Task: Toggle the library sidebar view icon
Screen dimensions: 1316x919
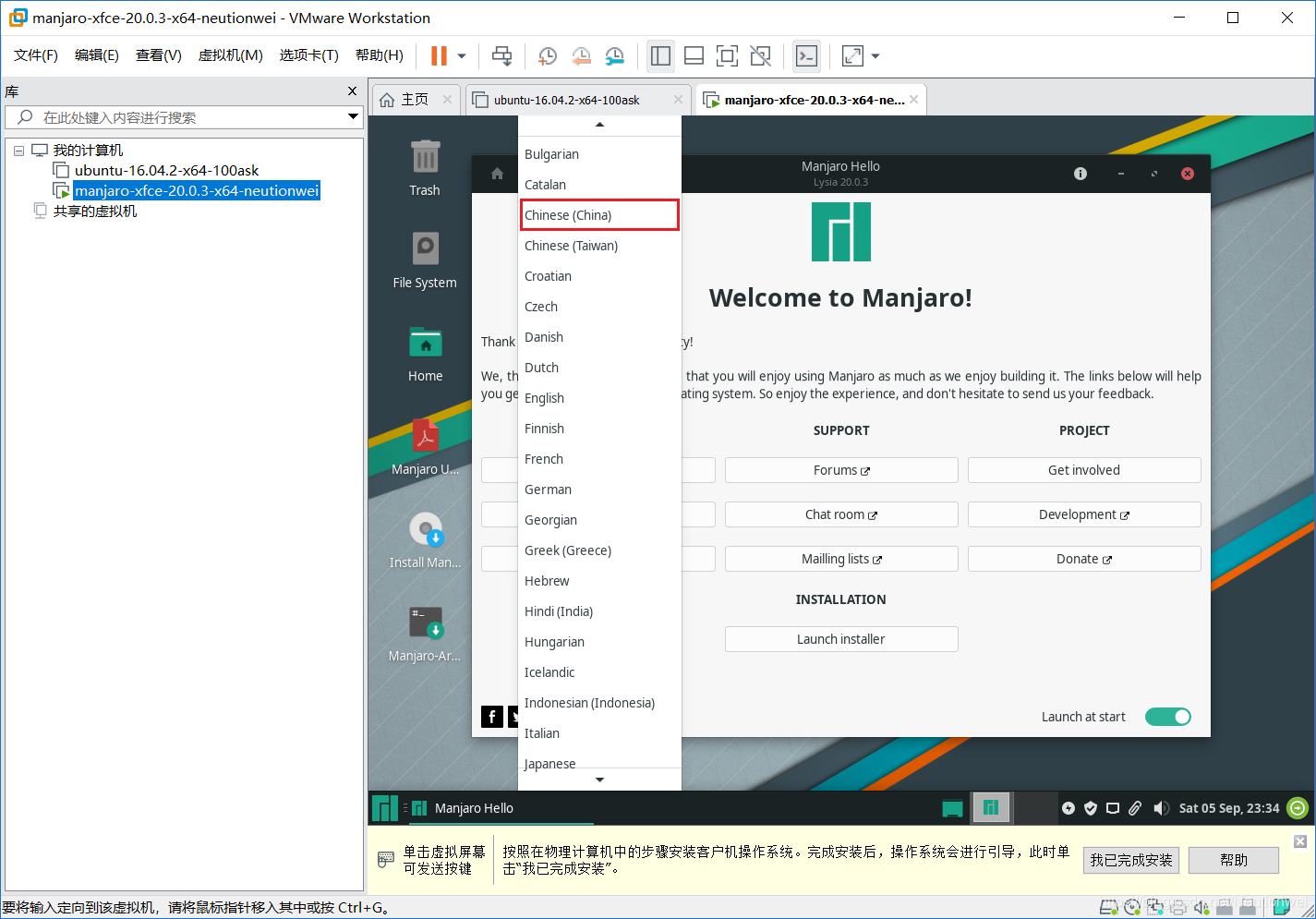Action: (x=660, y=56)
